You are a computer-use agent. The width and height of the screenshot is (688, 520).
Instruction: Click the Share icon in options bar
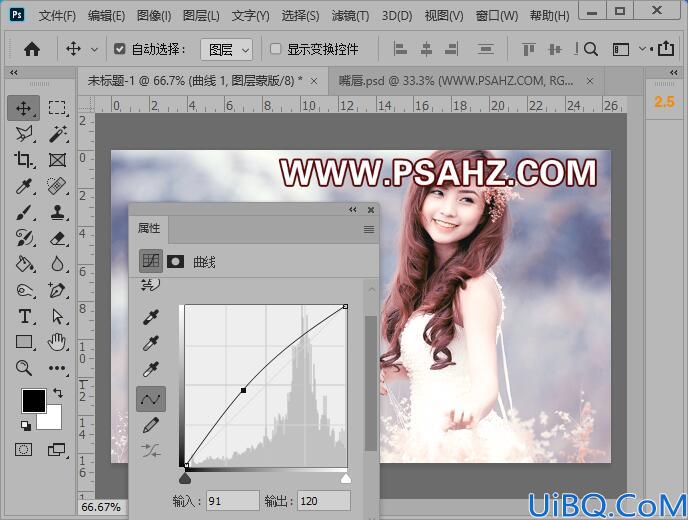click(x=666, y=48)
